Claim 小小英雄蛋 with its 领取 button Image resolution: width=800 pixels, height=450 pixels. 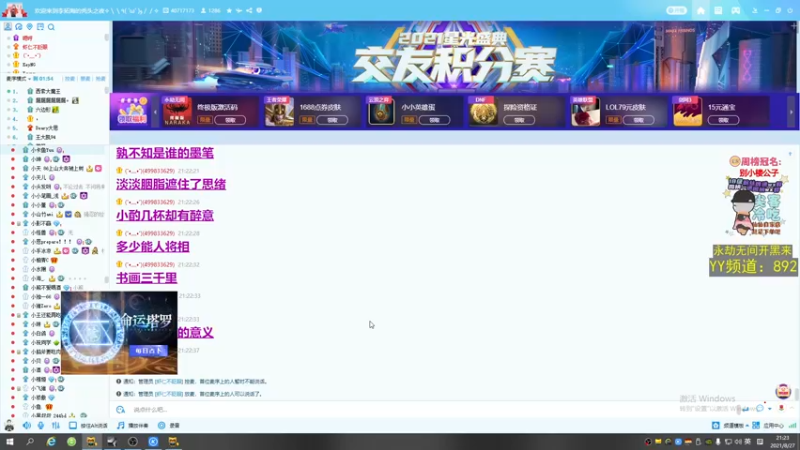click(x=434, y=120)
